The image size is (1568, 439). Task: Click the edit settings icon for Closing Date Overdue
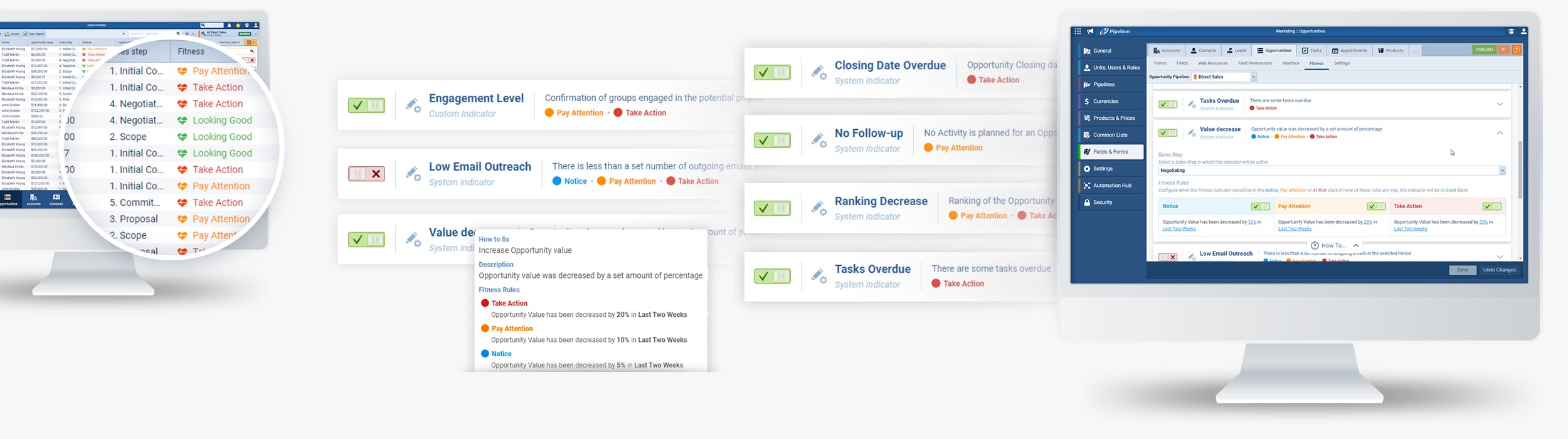818,73
